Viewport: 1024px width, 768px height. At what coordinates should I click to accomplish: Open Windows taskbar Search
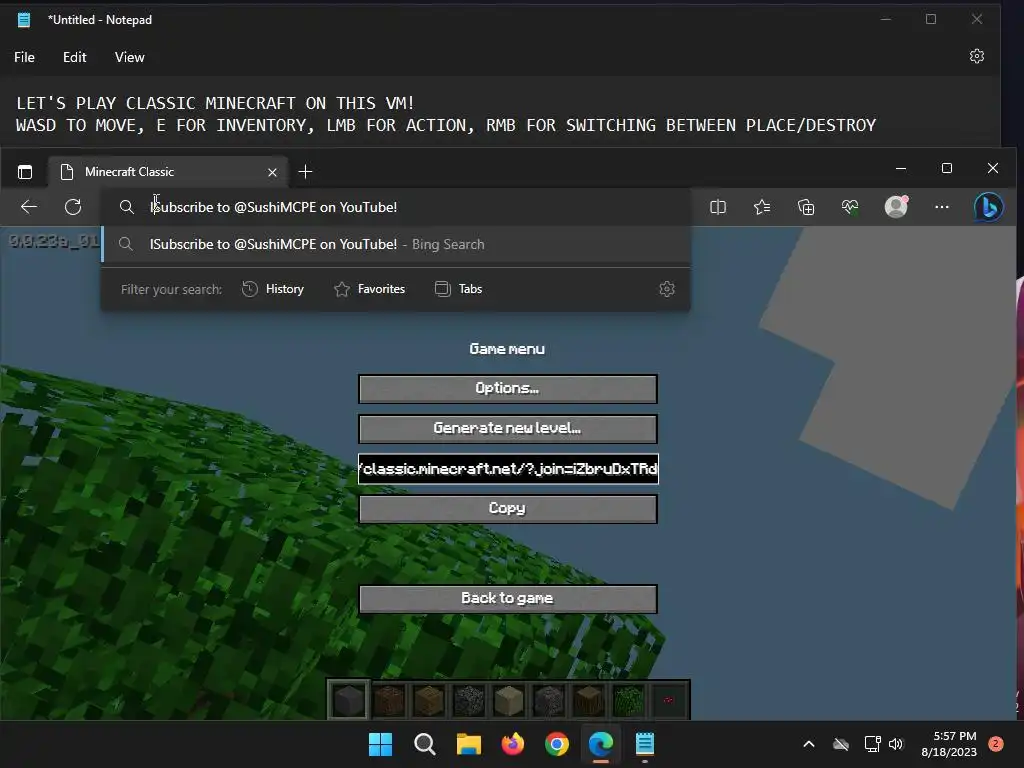(x=424, y=744)
